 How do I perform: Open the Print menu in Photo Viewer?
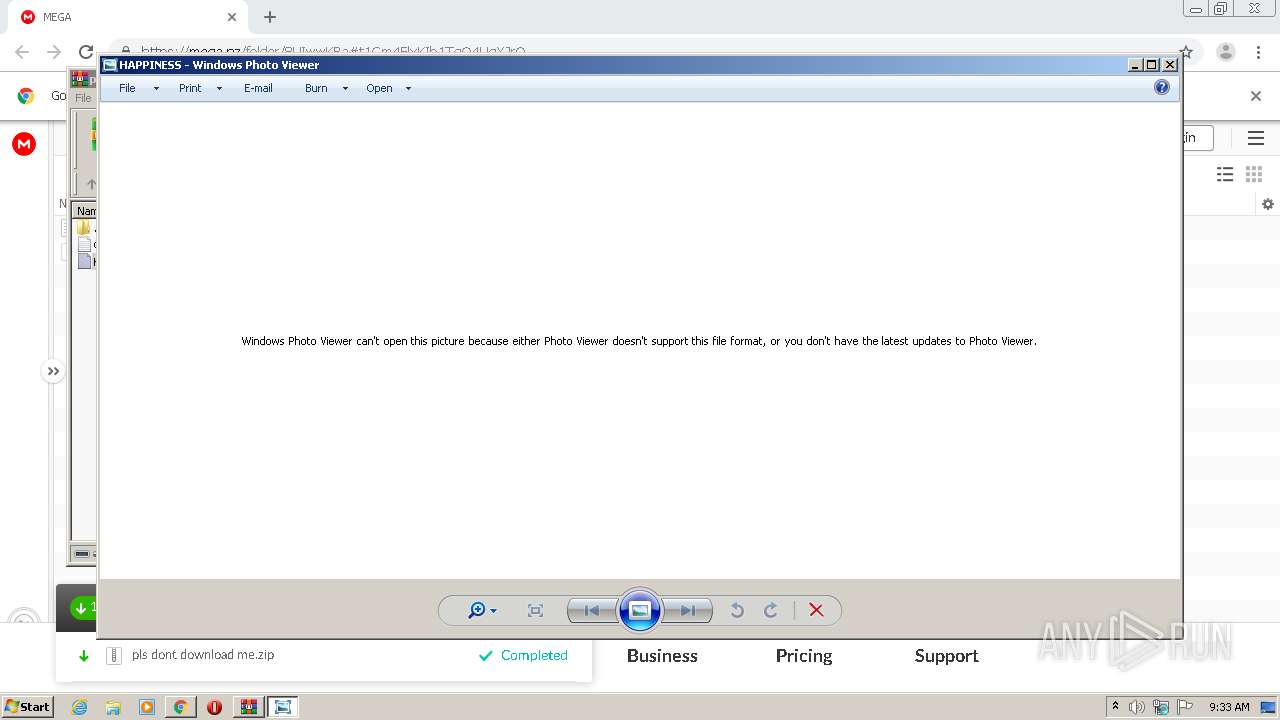190,88
